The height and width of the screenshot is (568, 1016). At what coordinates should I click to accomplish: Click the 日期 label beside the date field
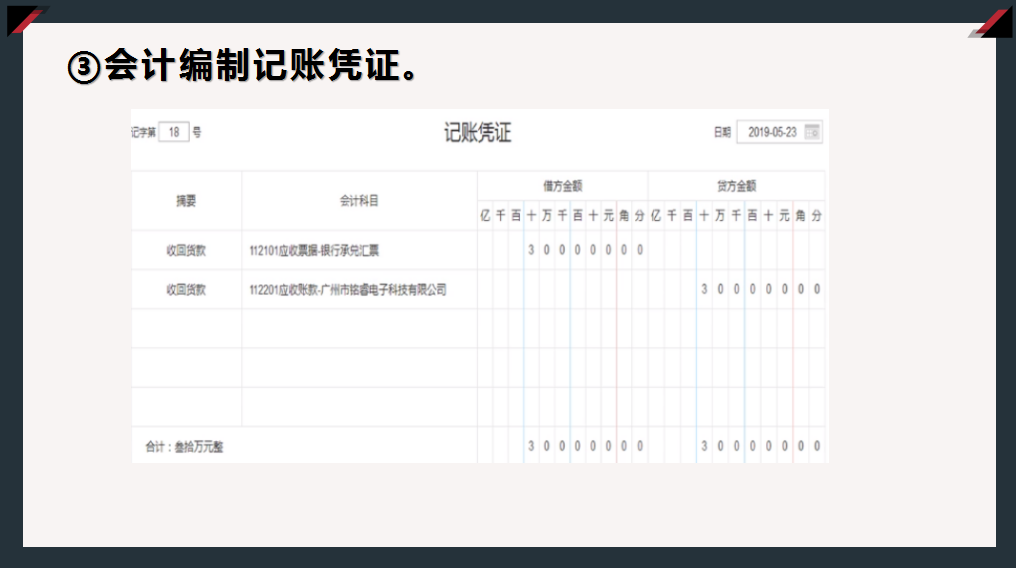pos(722,132)
